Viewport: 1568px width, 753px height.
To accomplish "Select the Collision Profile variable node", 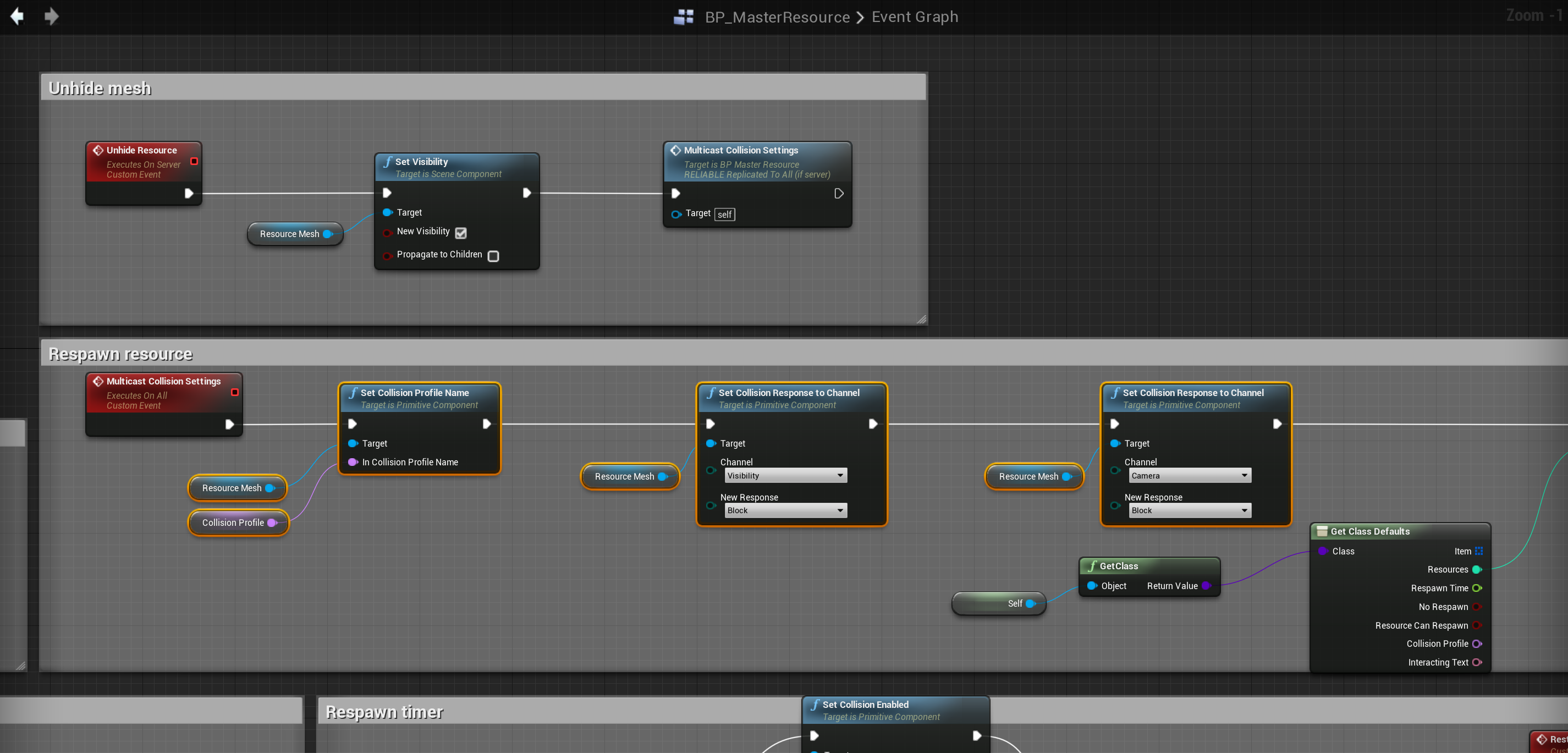I will tap(233, 523).
